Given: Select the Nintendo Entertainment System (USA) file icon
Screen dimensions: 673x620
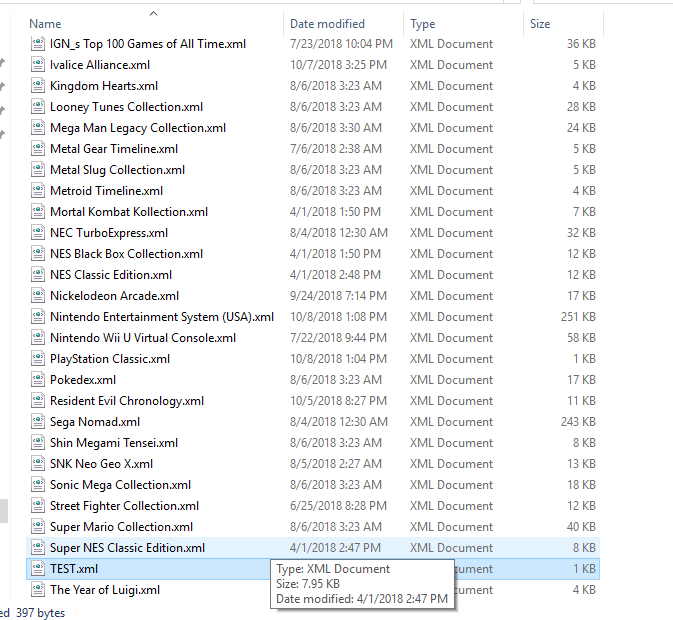Looking at the screenshot, I should [38, 317].
